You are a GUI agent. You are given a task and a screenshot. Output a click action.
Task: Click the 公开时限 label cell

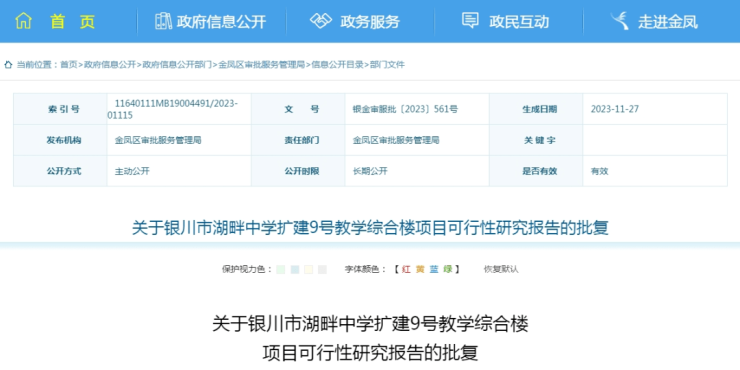click(x=298, y=171)
